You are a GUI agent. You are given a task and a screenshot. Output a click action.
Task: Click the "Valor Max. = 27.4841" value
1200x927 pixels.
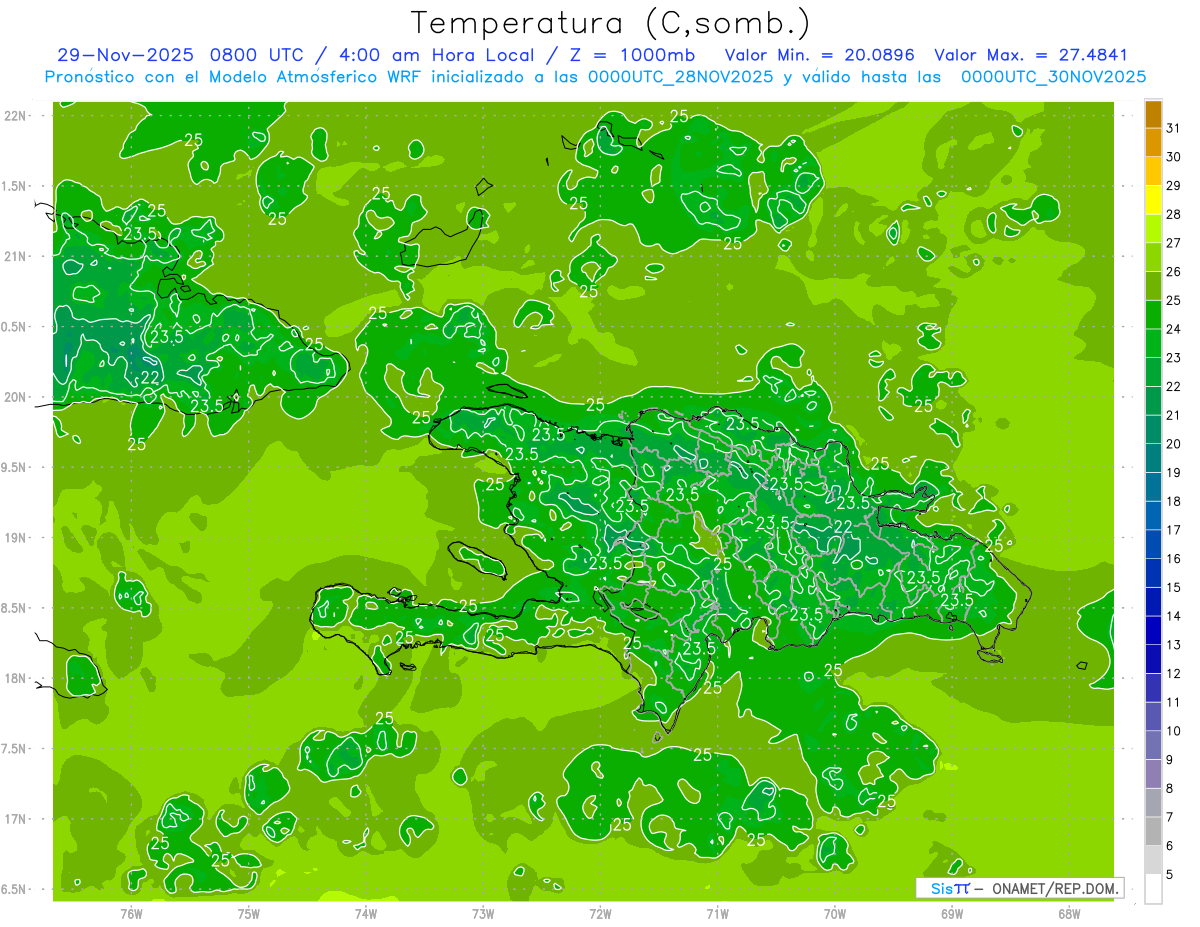coord(1031,55)
